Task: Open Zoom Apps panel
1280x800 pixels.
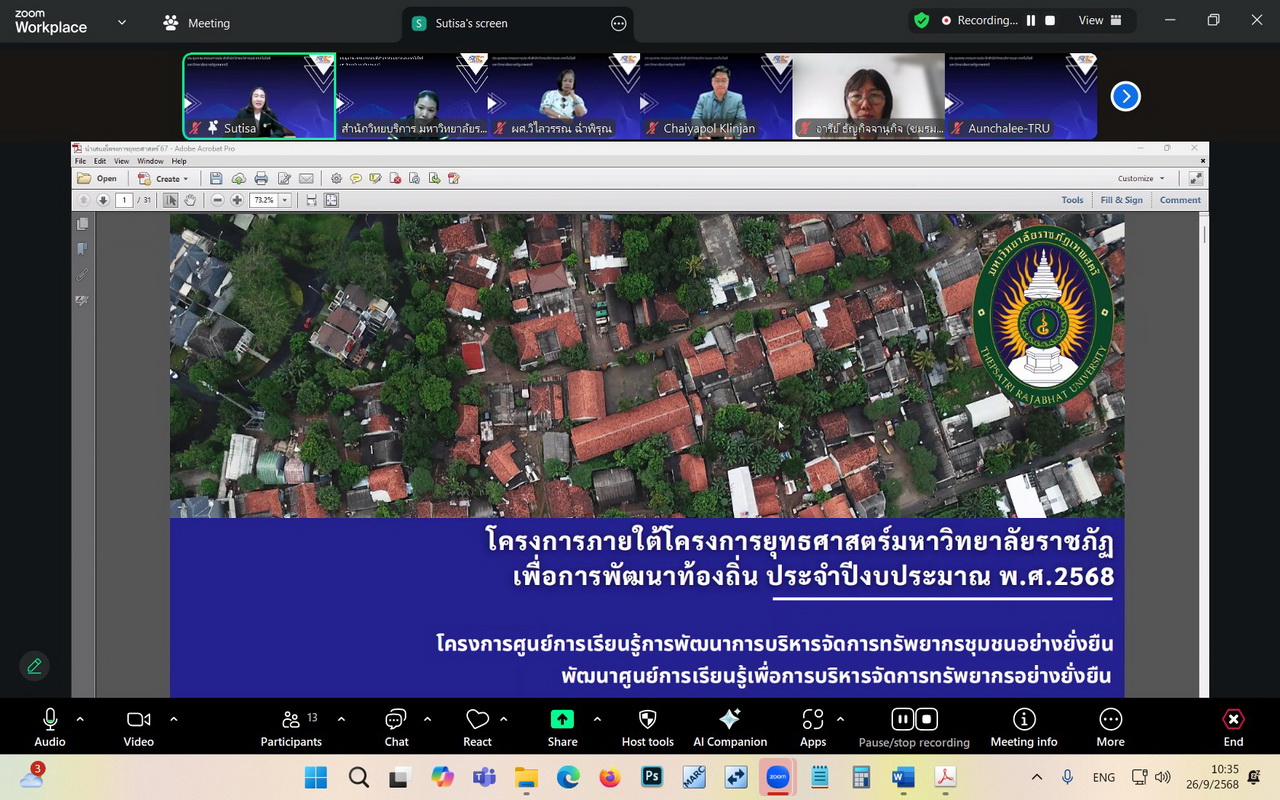Action: (812, 727)
